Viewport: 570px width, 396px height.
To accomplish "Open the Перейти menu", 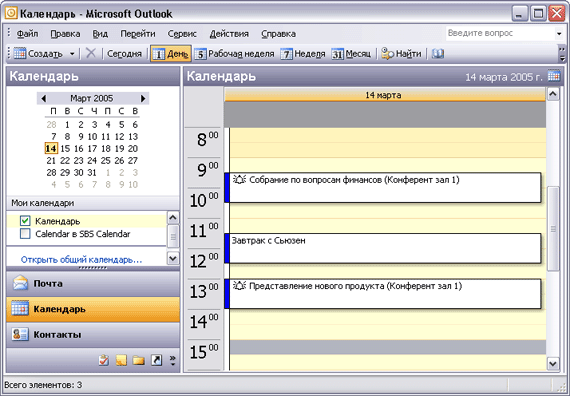I will coord(138,34).
